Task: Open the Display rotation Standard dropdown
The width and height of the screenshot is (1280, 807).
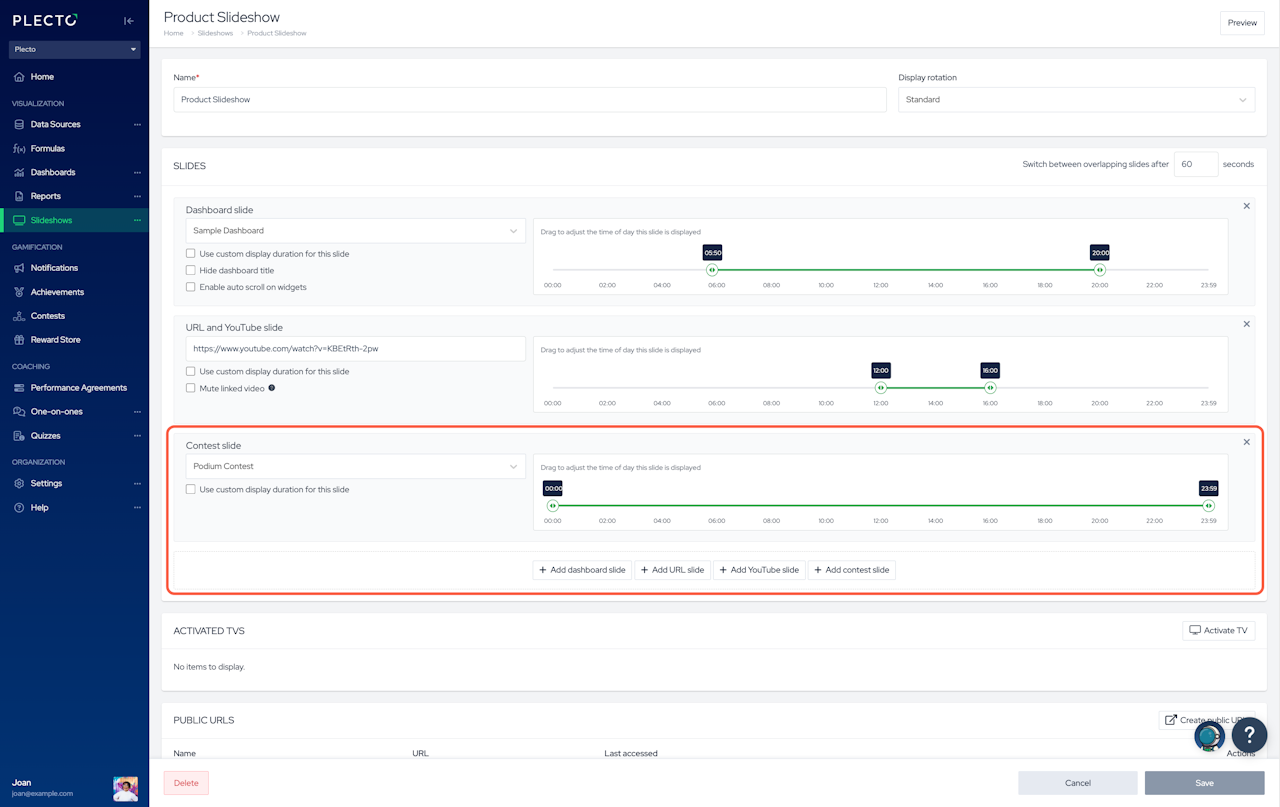Action: 1076,100
